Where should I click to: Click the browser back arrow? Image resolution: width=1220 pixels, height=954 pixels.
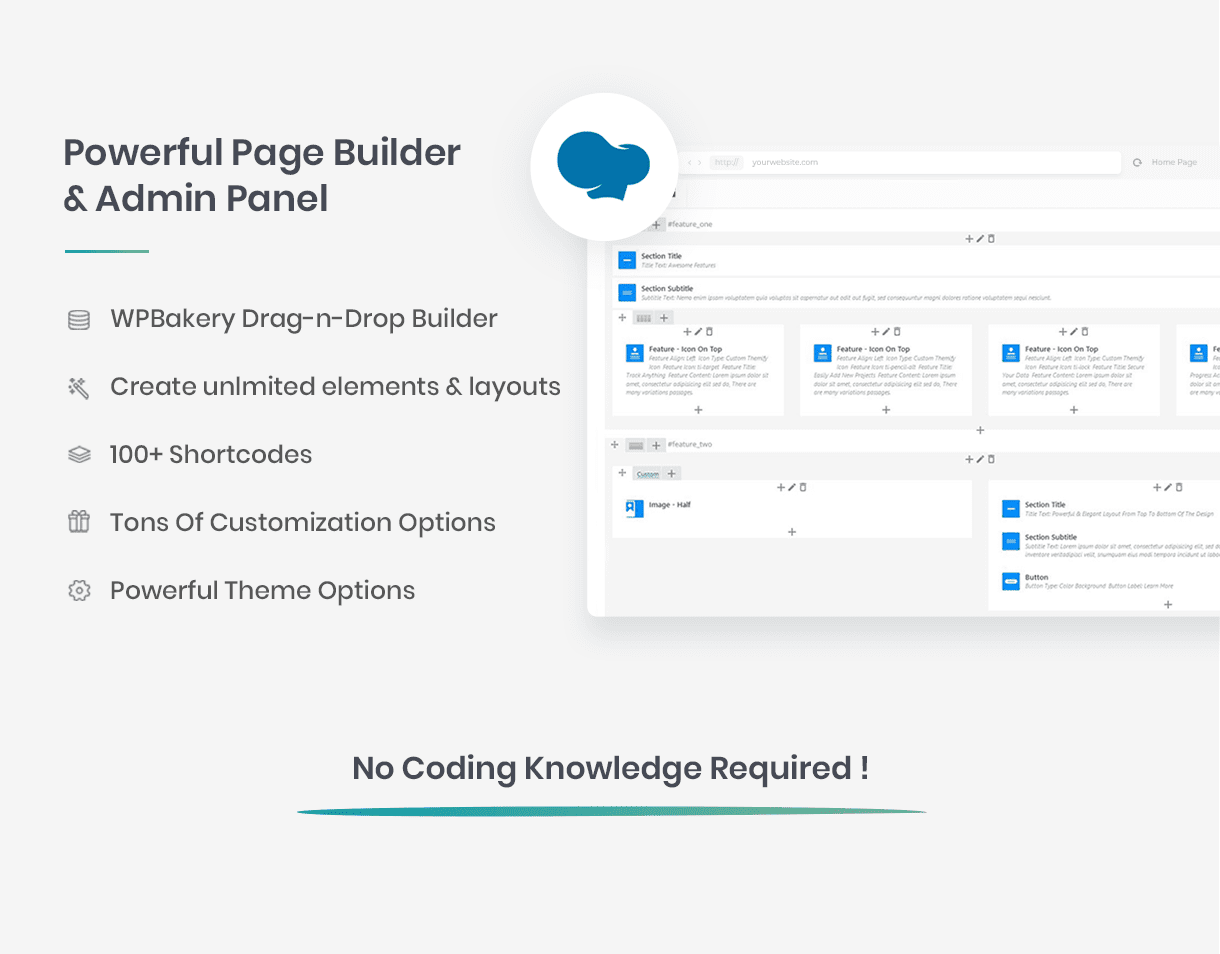(689, 162)
